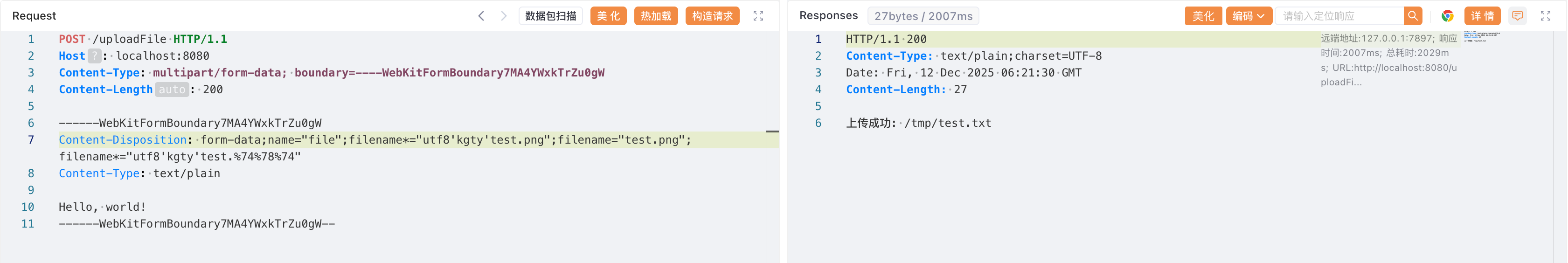Click 美化 button in the Responses panel

click(1203, 16)
